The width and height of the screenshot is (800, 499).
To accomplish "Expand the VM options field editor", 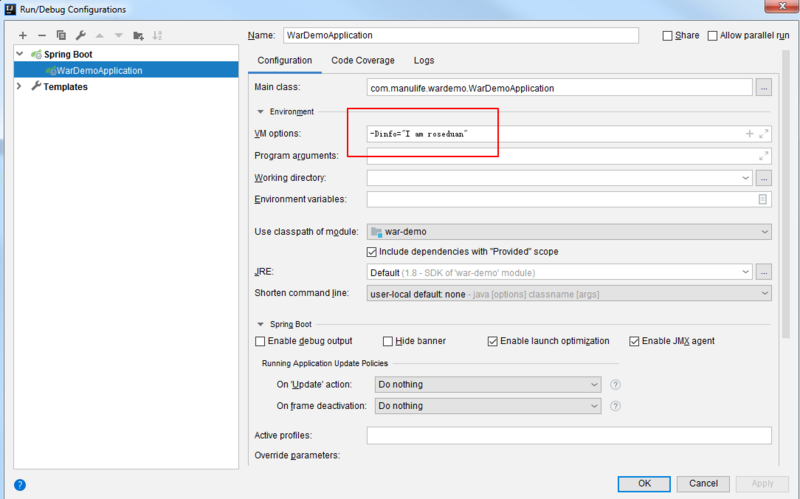I will click(763, 134).
